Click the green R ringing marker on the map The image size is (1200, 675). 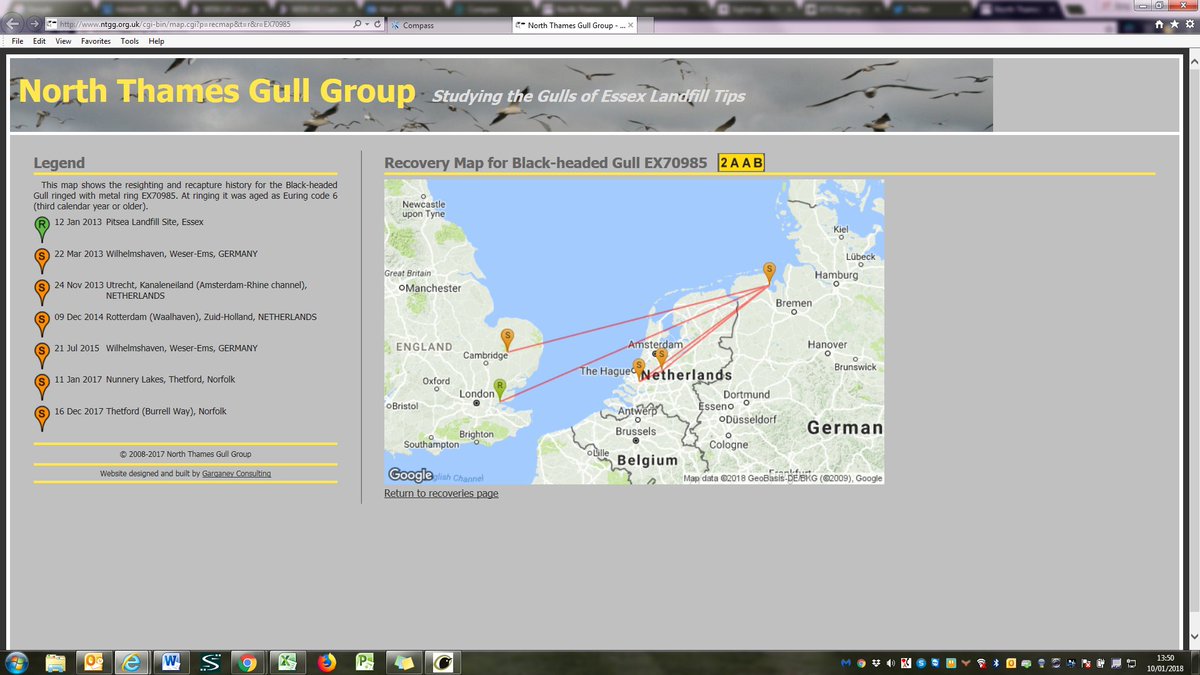(x=498, y=384)
